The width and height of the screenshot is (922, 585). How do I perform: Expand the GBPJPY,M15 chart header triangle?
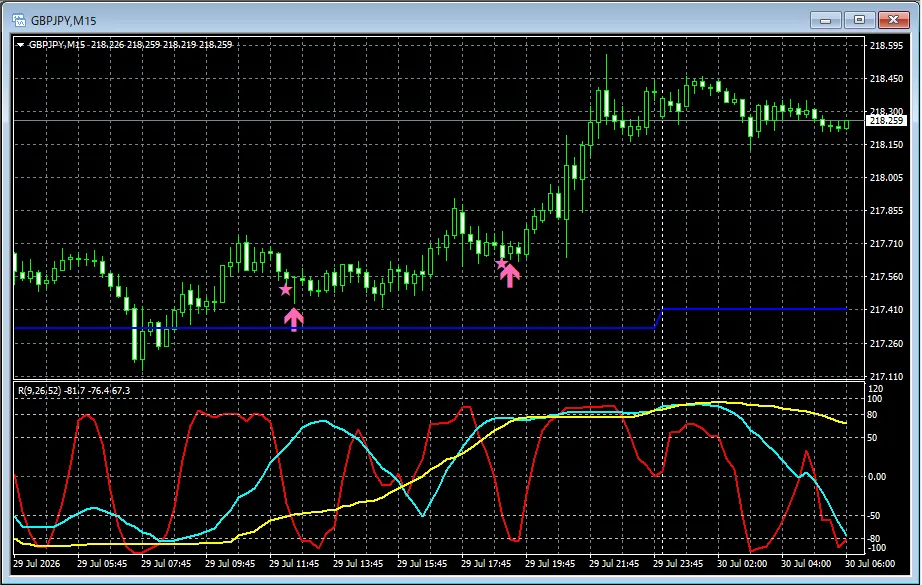[x=20, y=45]
